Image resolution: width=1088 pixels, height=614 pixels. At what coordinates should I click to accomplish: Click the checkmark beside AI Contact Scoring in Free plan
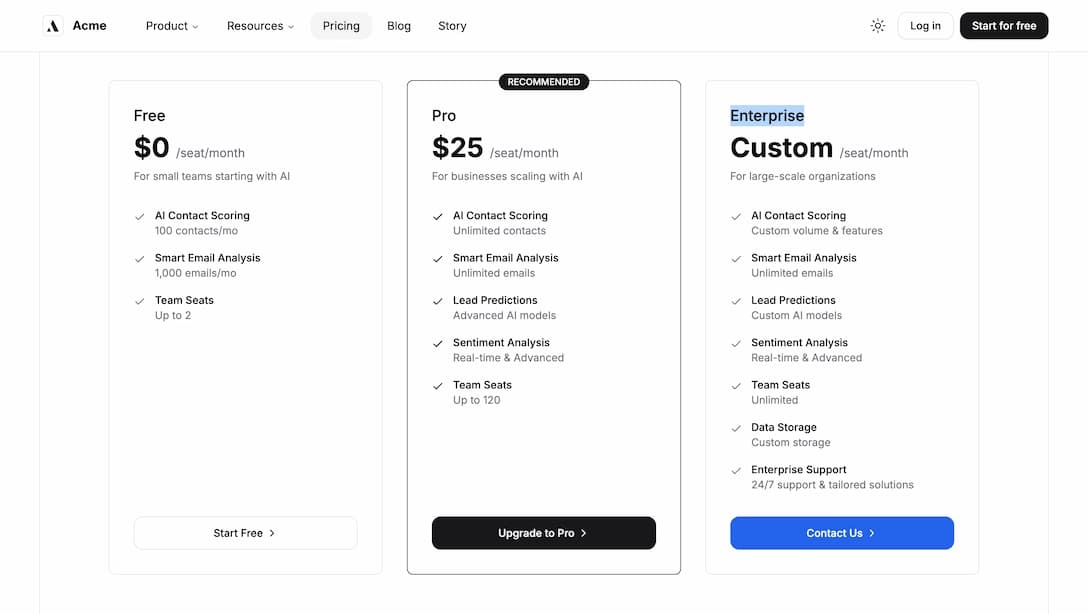(139, 214)
